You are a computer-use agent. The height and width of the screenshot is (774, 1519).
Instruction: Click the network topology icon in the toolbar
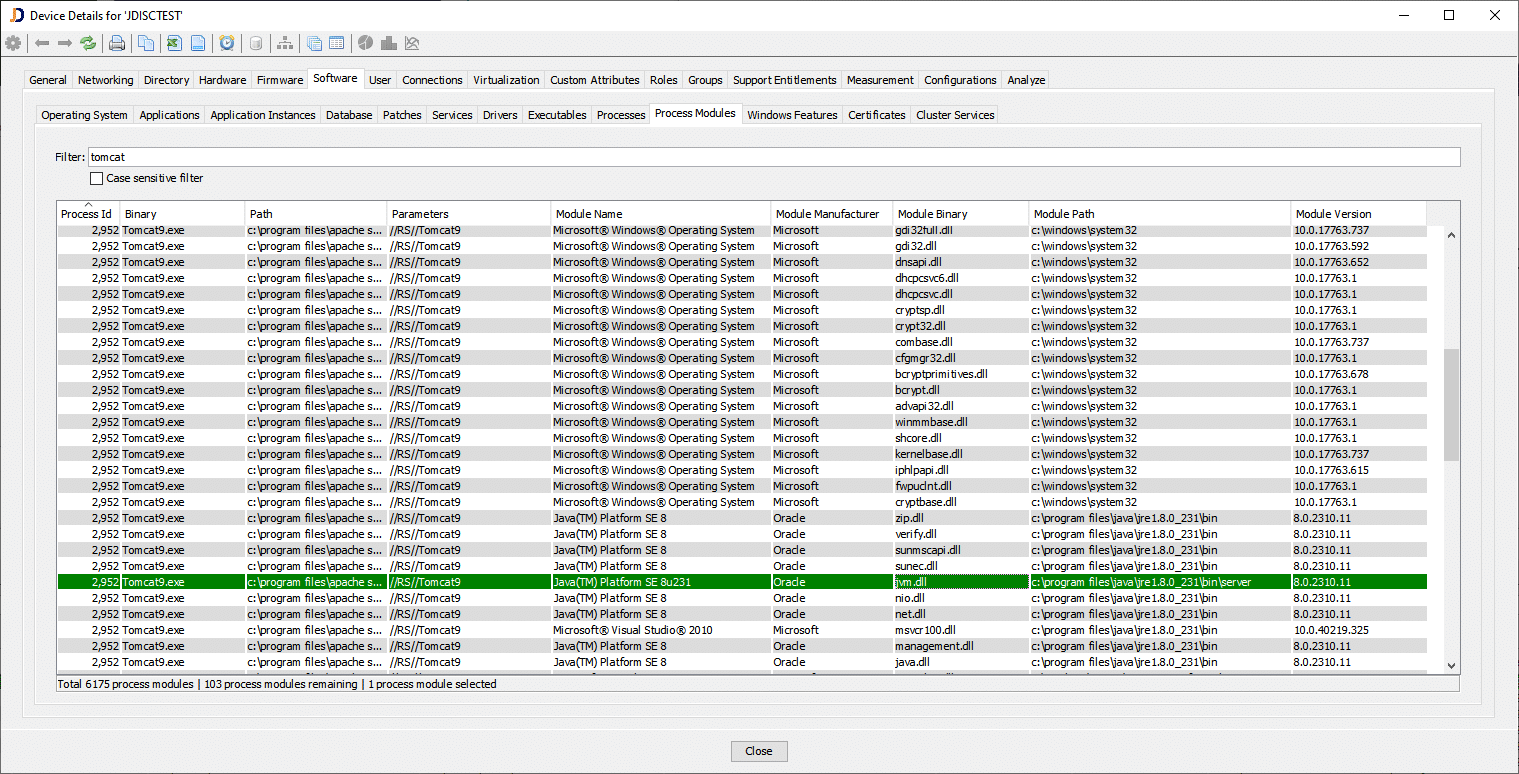[x=286, y=43]
